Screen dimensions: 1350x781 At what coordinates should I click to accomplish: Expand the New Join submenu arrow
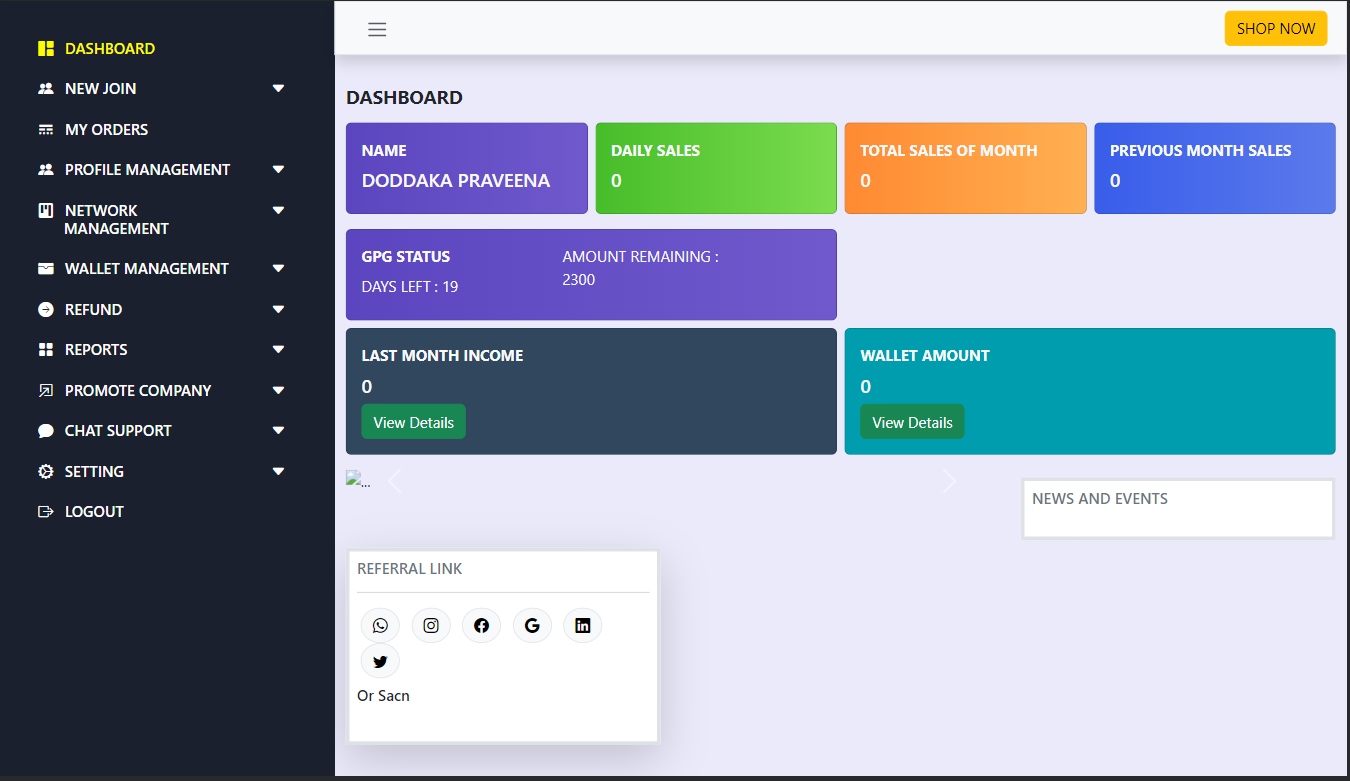278,88
